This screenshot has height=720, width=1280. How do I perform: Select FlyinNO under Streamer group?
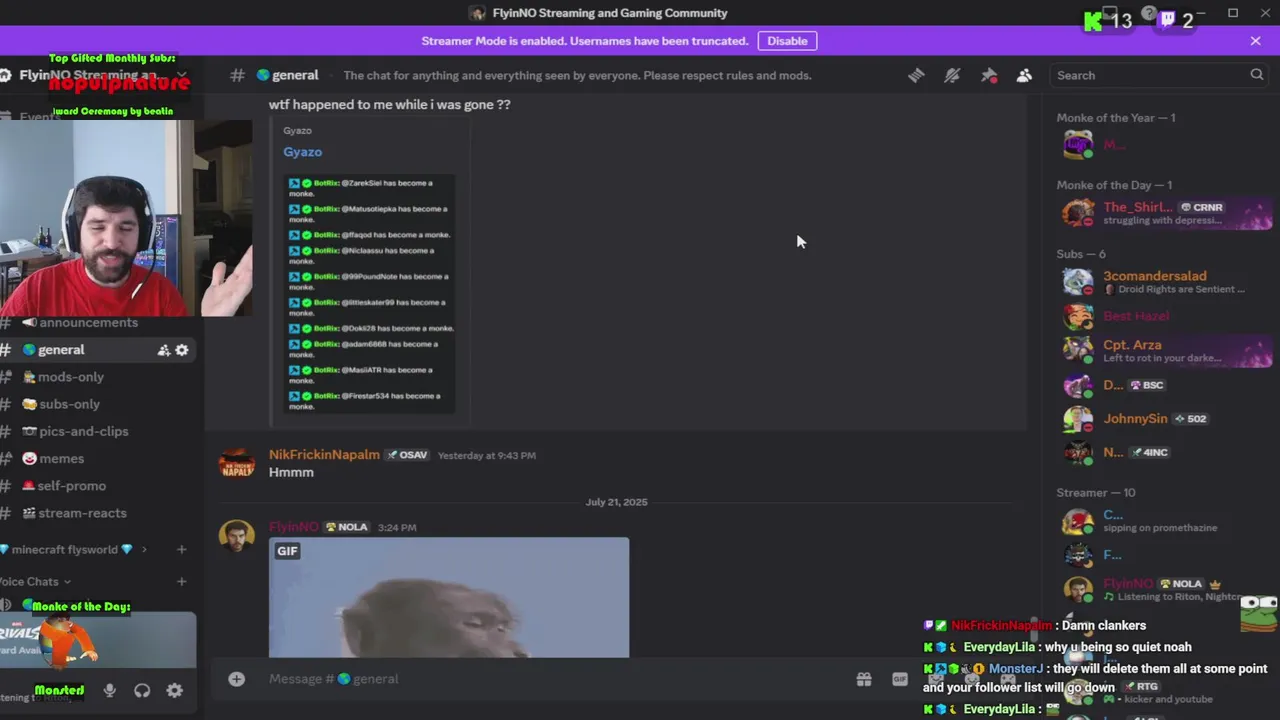coord(1165,589)
